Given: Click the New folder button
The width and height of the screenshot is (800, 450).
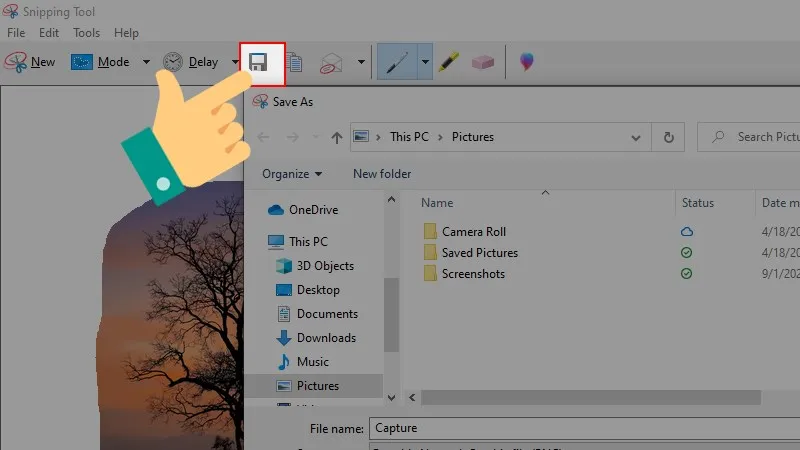Looking at the screenshot, I should pyautogui.click(x=382, y=174).
